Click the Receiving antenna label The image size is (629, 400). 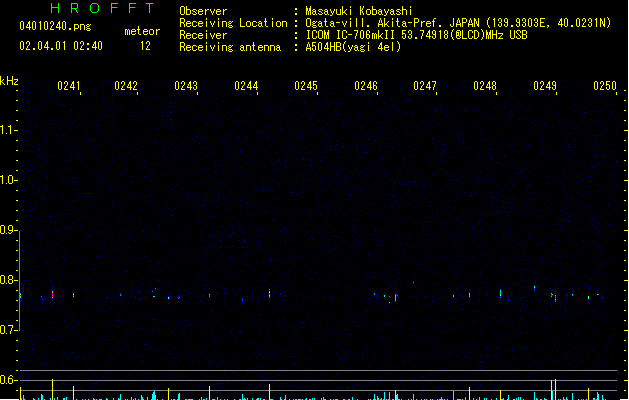point(230,47)
